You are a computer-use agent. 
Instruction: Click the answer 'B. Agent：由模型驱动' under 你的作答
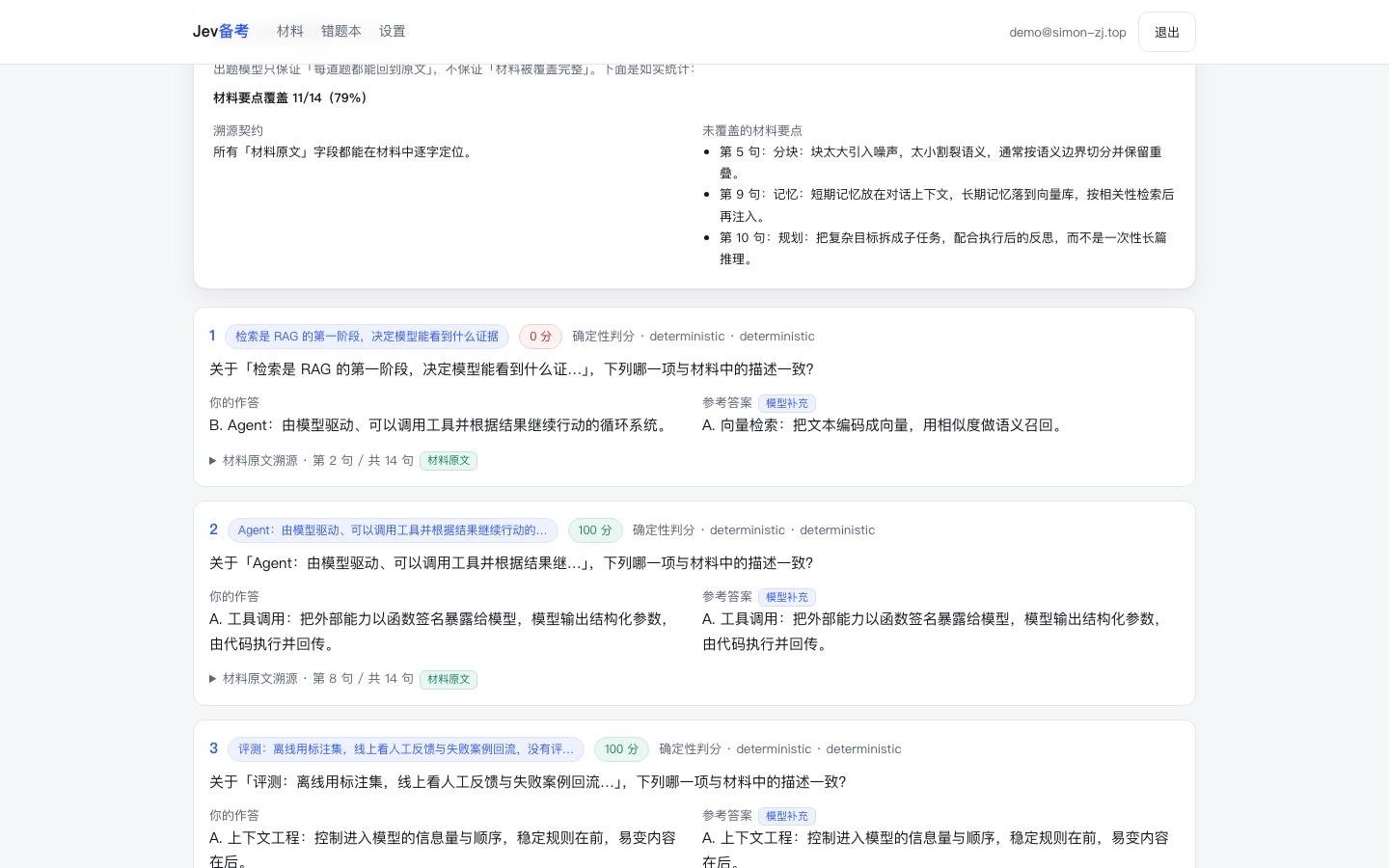pos(442,425)
